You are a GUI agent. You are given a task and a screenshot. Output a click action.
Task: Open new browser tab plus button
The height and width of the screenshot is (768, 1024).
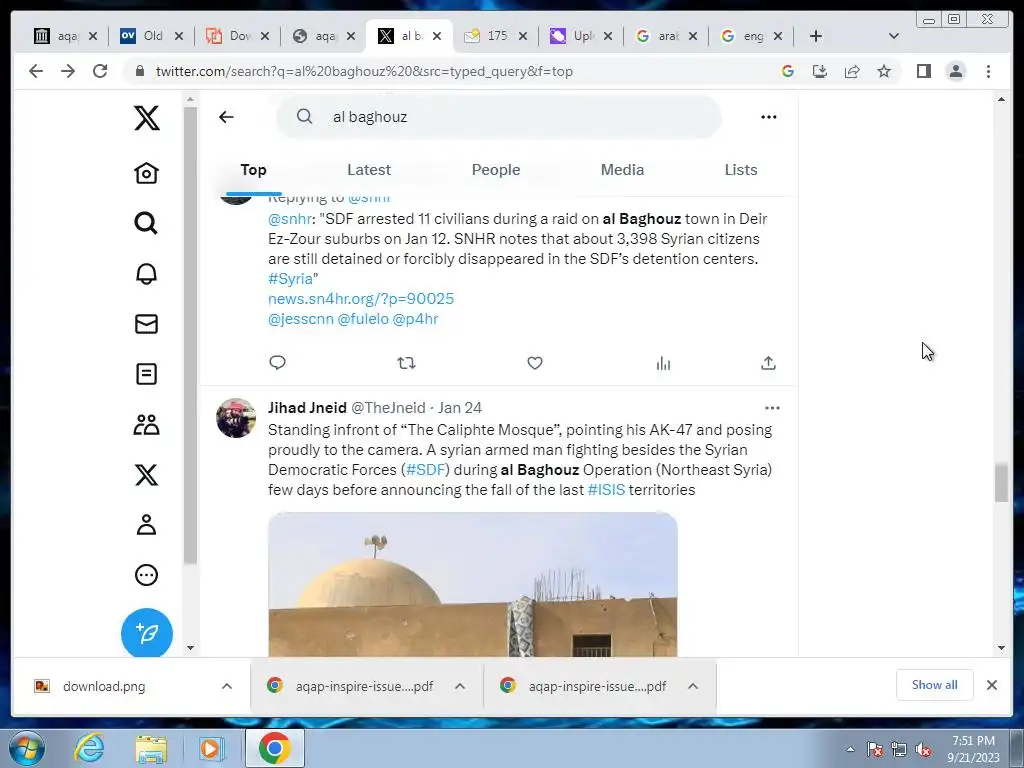816,36
